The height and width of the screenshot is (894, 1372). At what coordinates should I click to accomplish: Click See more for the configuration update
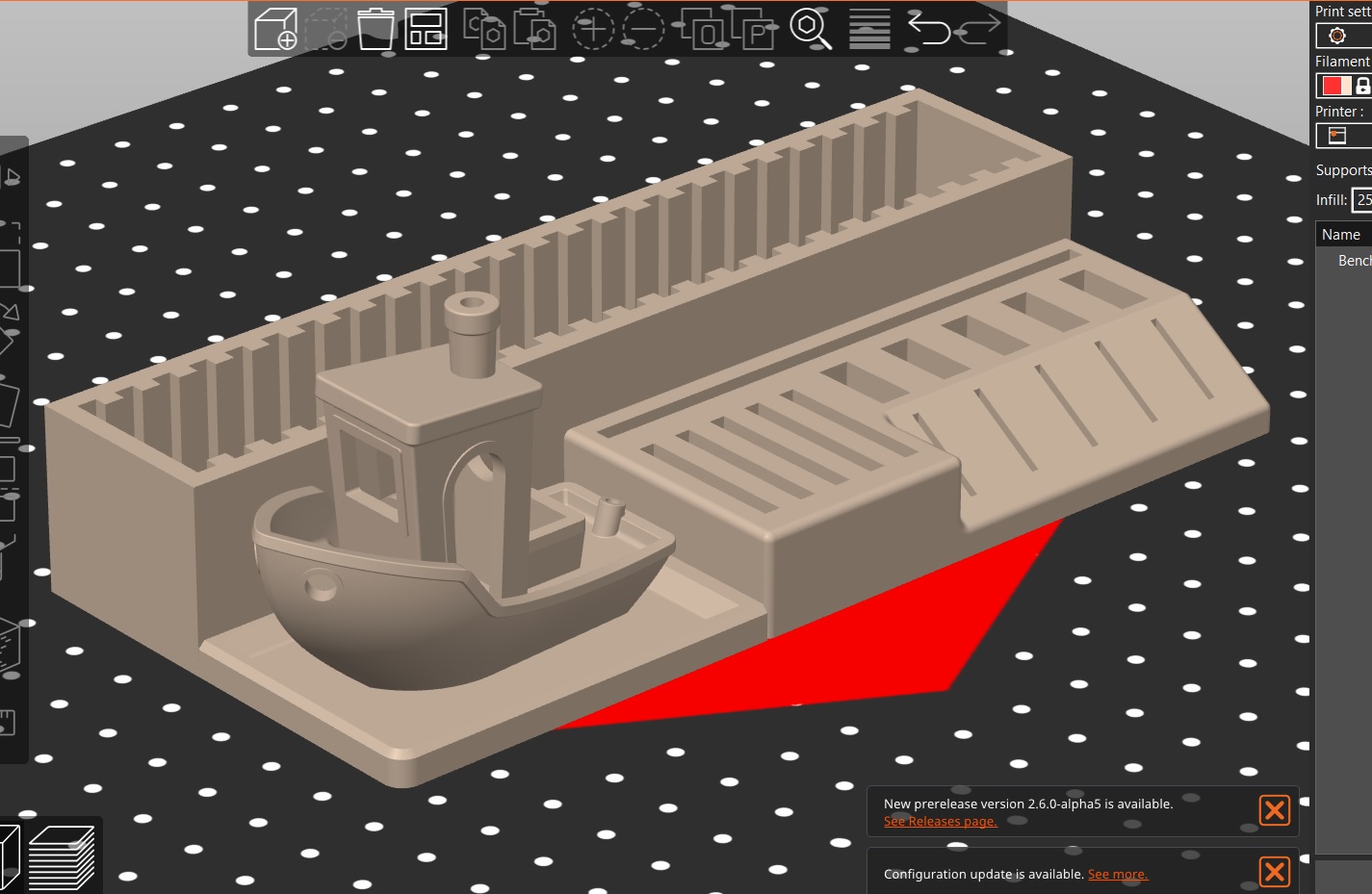click(1117, 874)
